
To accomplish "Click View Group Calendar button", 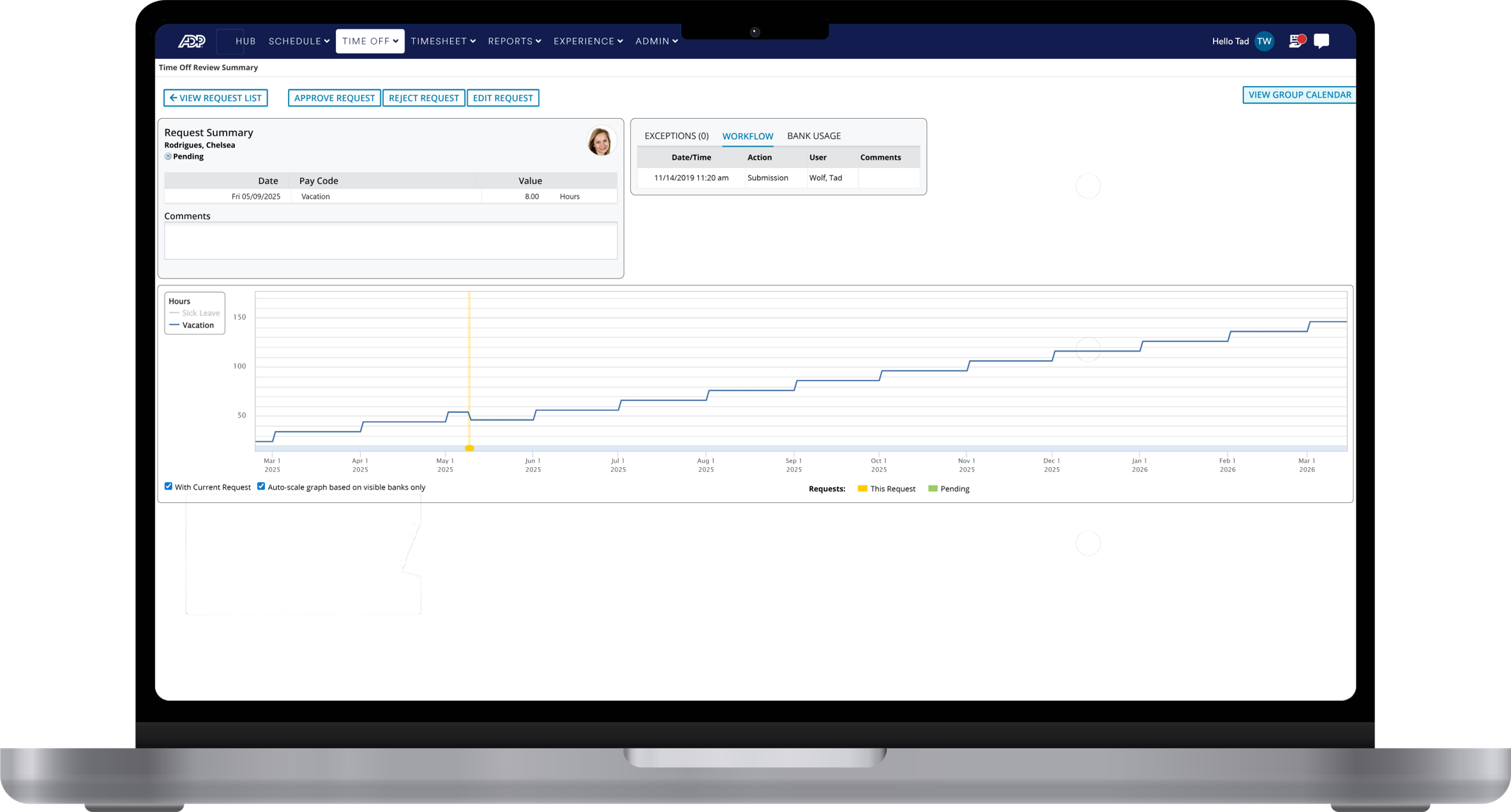I will pos(1299,95).
